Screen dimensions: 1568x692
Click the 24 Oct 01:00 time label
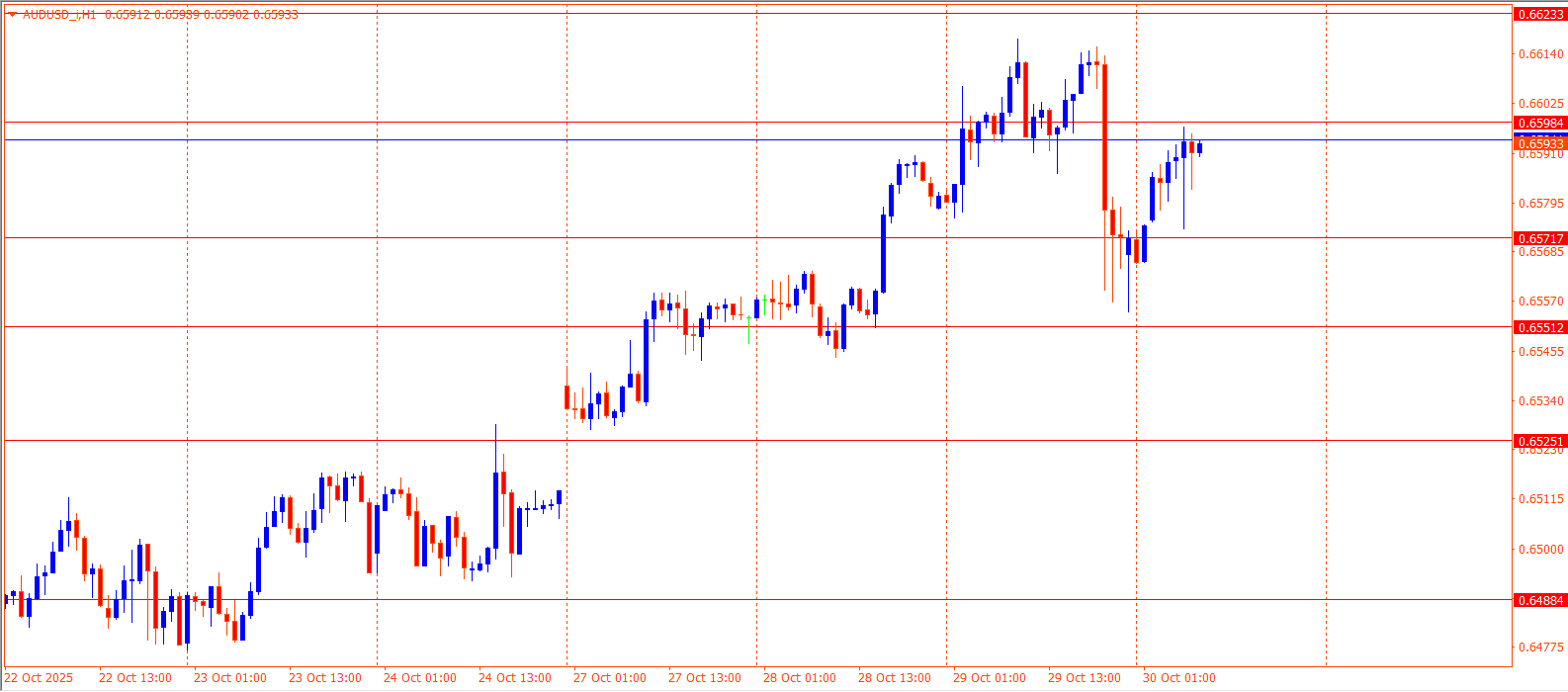click(x=420, y=678)
